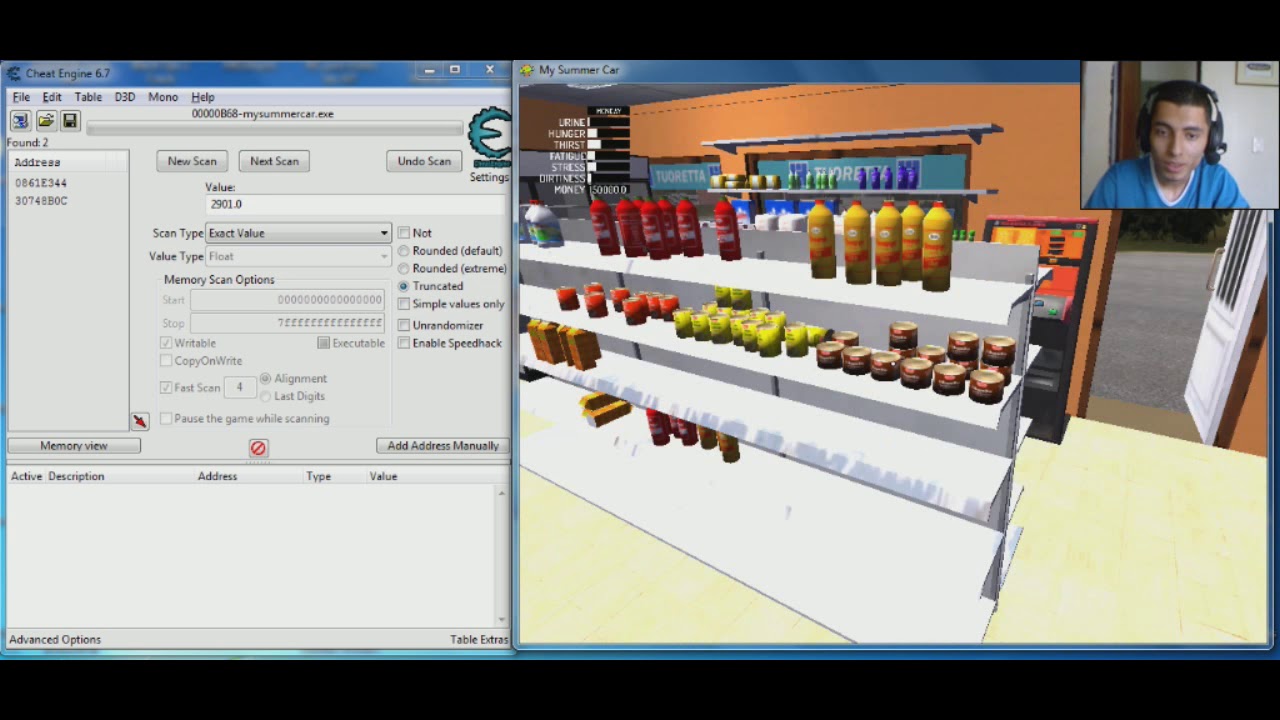Viewport: 1280px width, 720px height.
Task: Toggle the Writable checkbox
Action: tap(166, 343)
